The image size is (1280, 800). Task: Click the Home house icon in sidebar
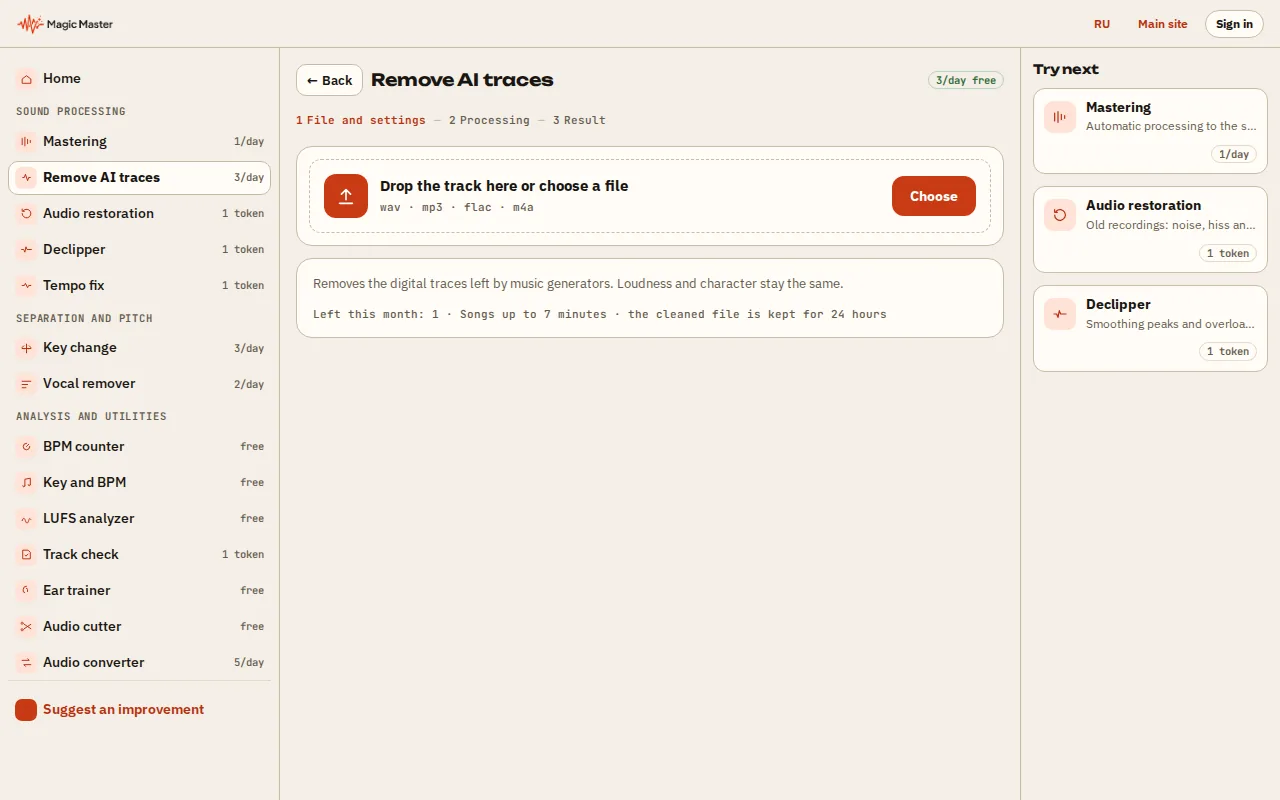pyautogui.click(x=26, y=78)
